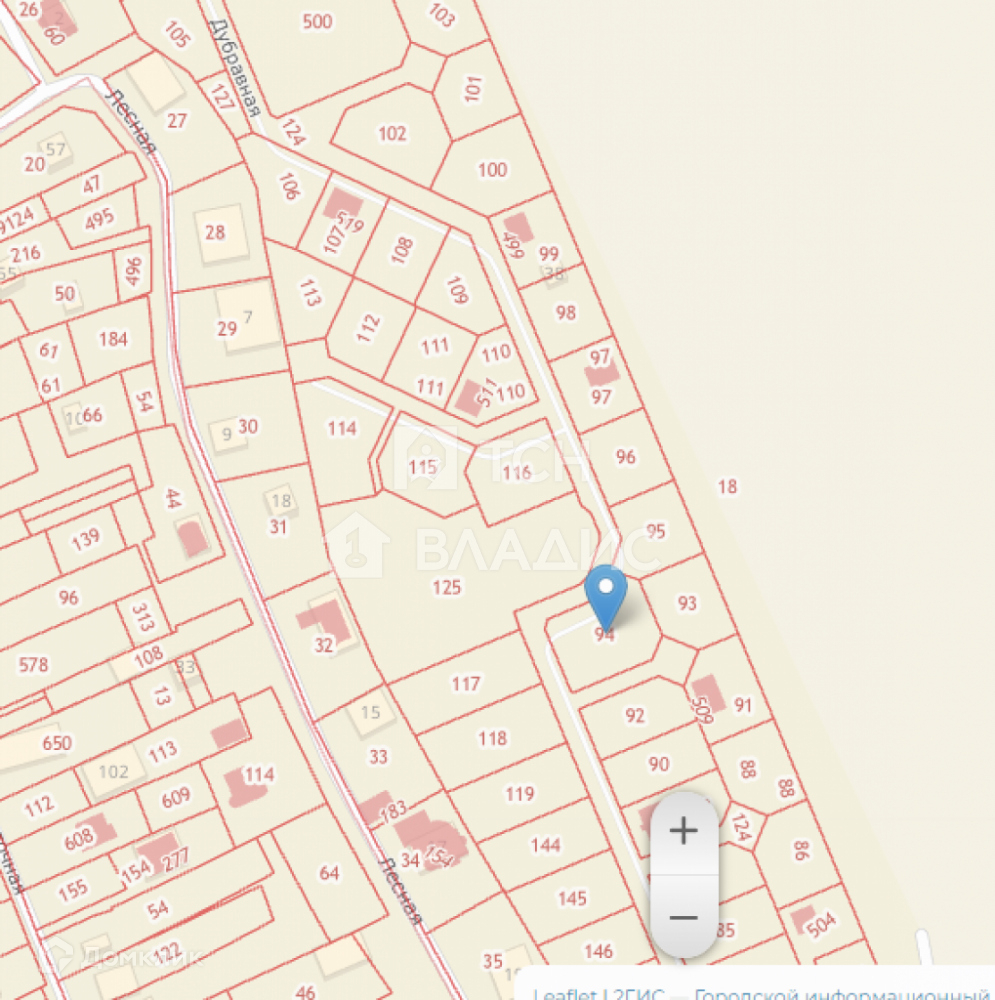The width and height of the screenshot is (995, 1000).
Task: Select the parcel labeled 184
Action: [113, 339]
